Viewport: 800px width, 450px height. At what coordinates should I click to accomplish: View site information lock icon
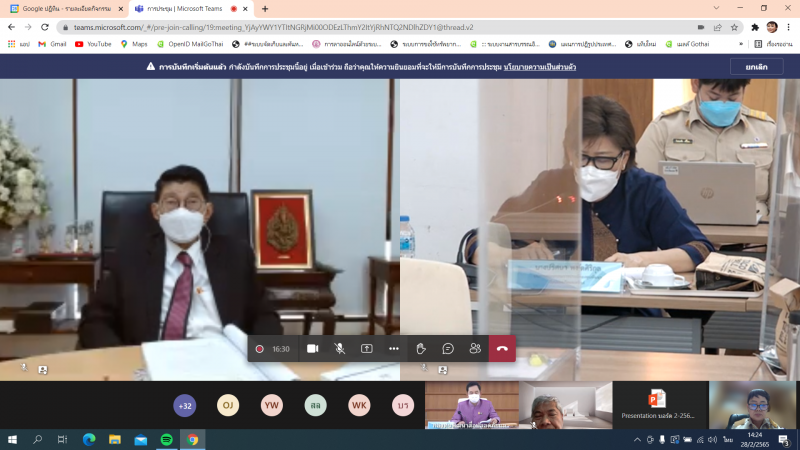click(65, 28)
